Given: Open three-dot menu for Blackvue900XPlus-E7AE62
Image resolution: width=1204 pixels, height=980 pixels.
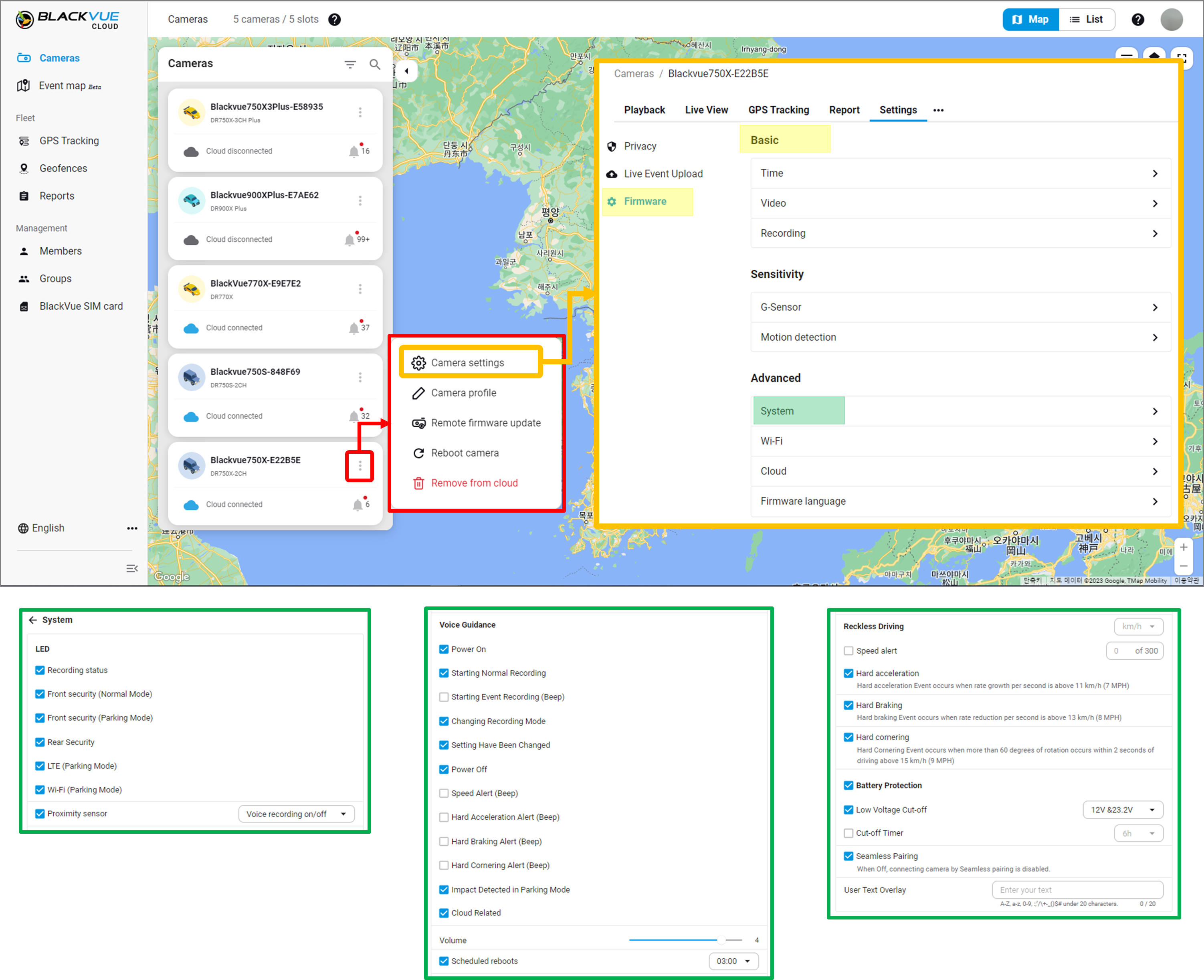Looking at the screenshot, I should (x=360, y=200).
